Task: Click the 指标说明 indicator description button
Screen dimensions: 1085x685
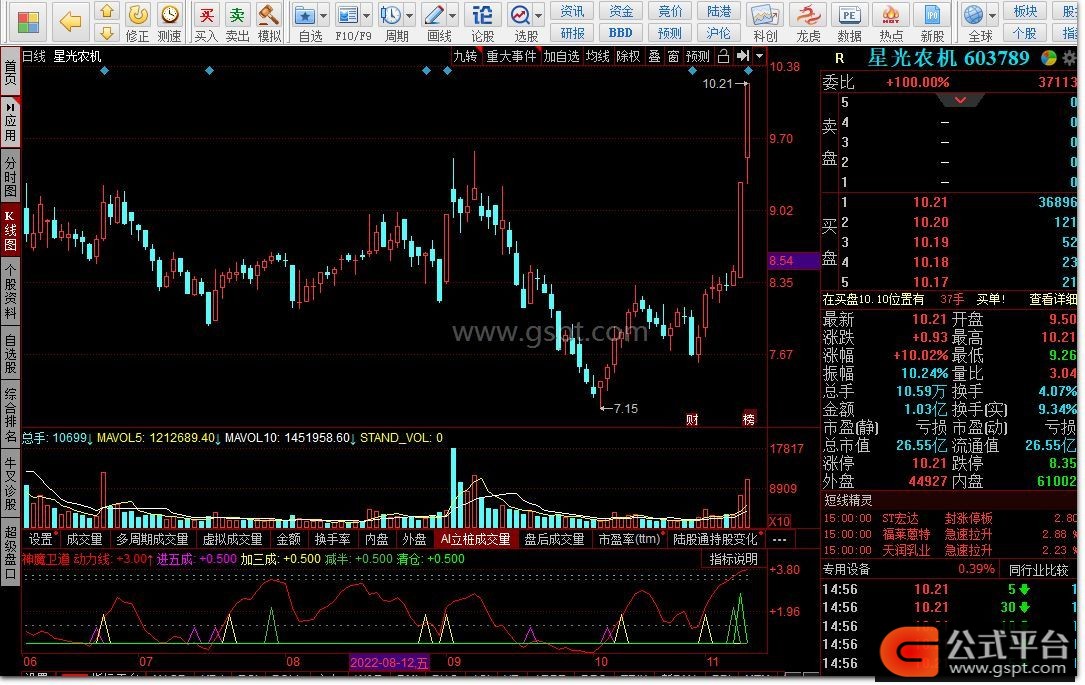Action: tap(733, 559)
